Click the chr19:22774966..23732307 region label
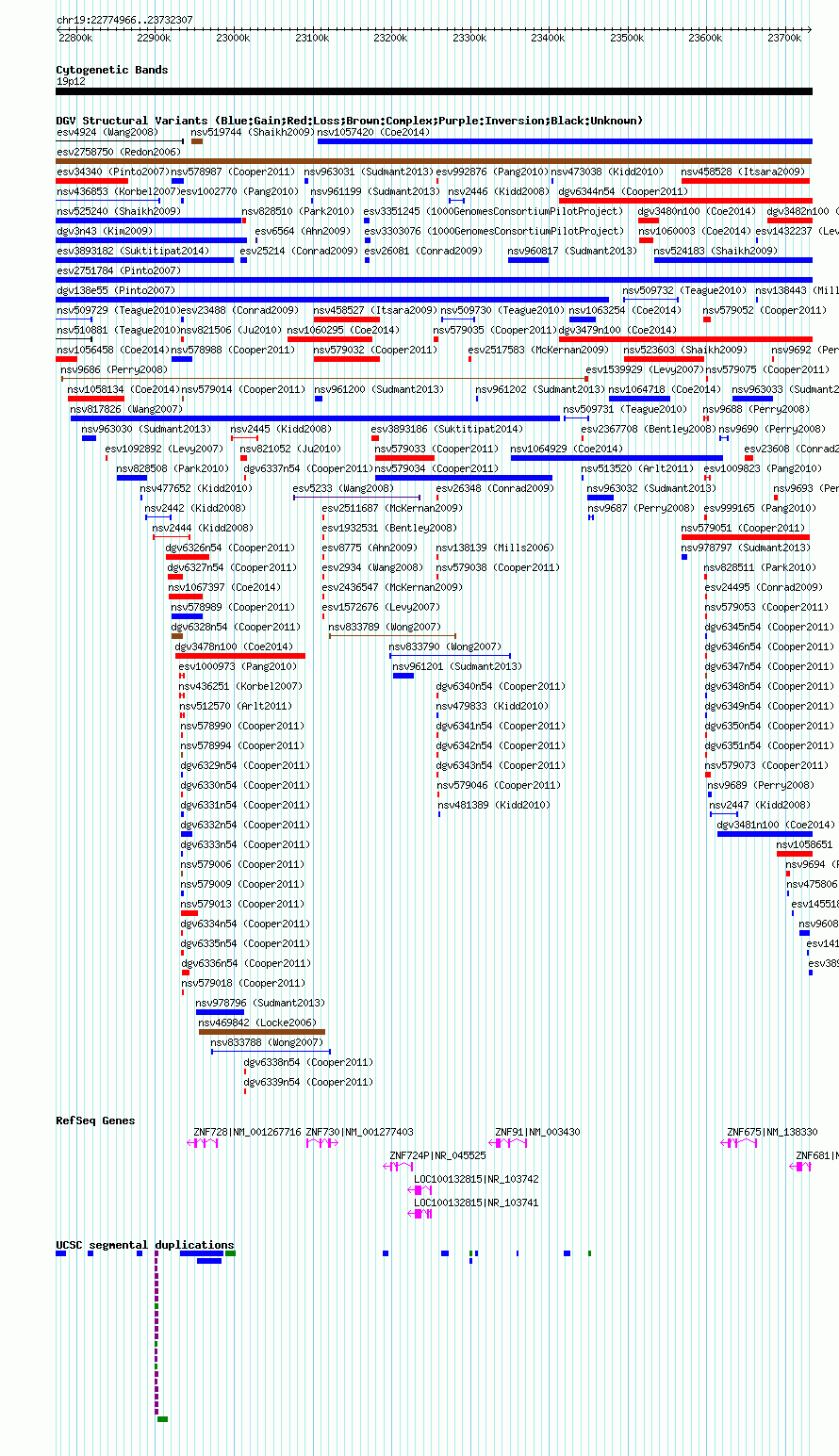The width and height of the screenshot is (839, 1456). (x=124, y=19)
